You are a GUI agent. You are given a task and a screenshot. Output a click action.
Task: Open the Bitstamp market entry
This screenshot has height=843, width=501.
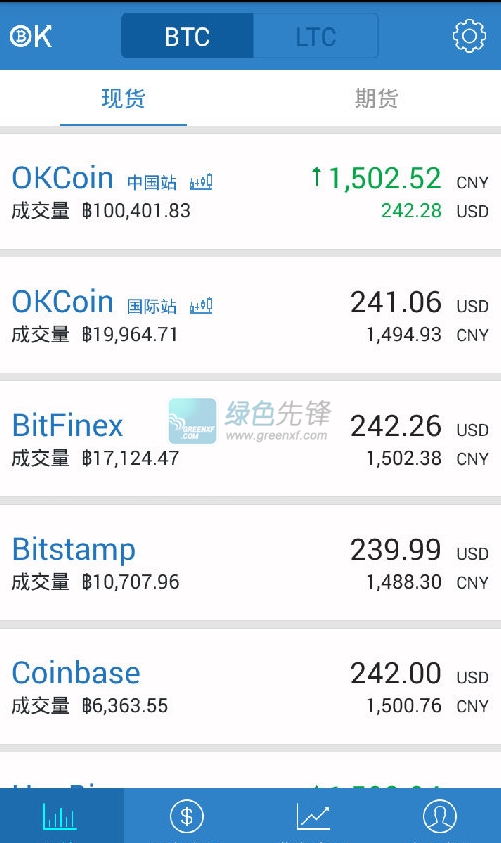[250, 562]
